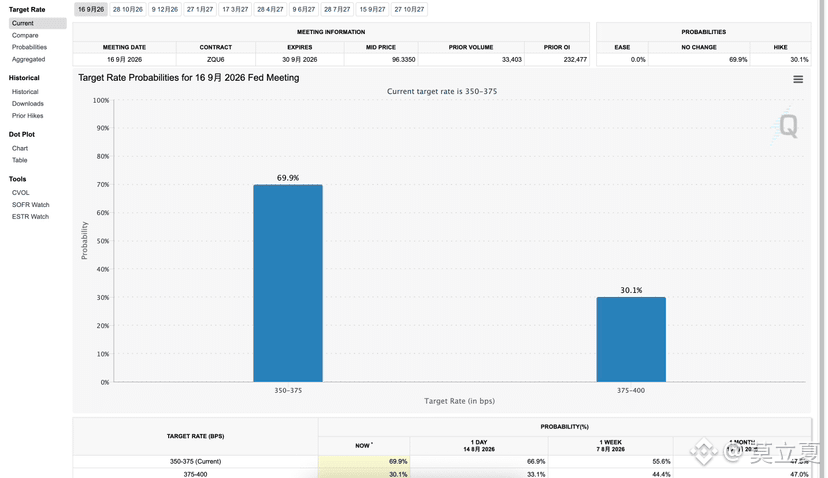The width and height of the screenshot is (828, 478).
Task: Select the 28 7月27 meeting tab
Action: point(337,10)
